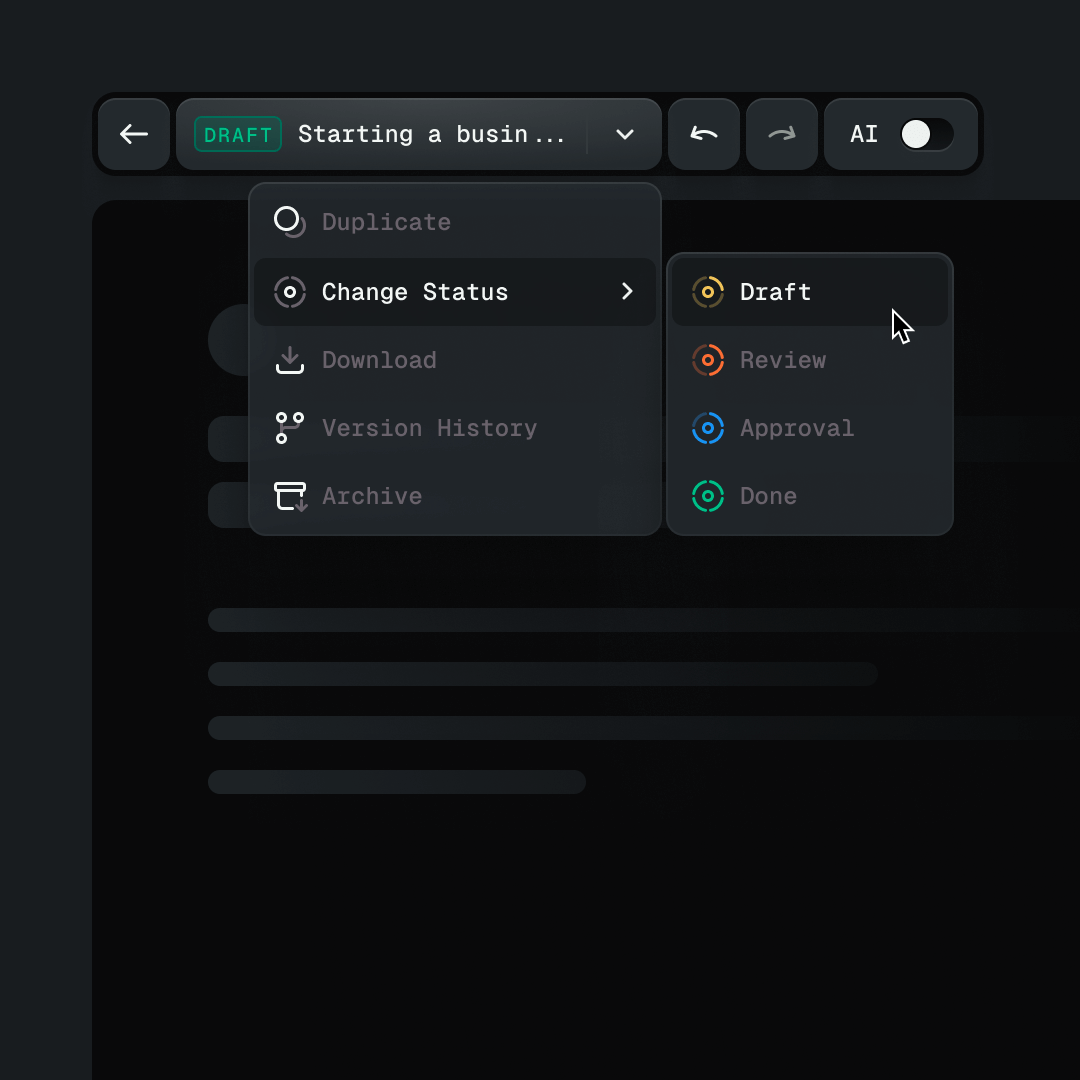
Task: Click the orange Review status icon
Action: point(708,360)
